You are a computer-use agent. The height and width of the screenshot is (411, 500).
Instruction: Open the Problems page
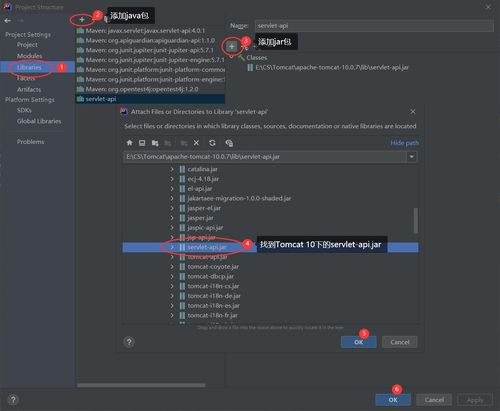pyautogui.click(x=31, y=142)
